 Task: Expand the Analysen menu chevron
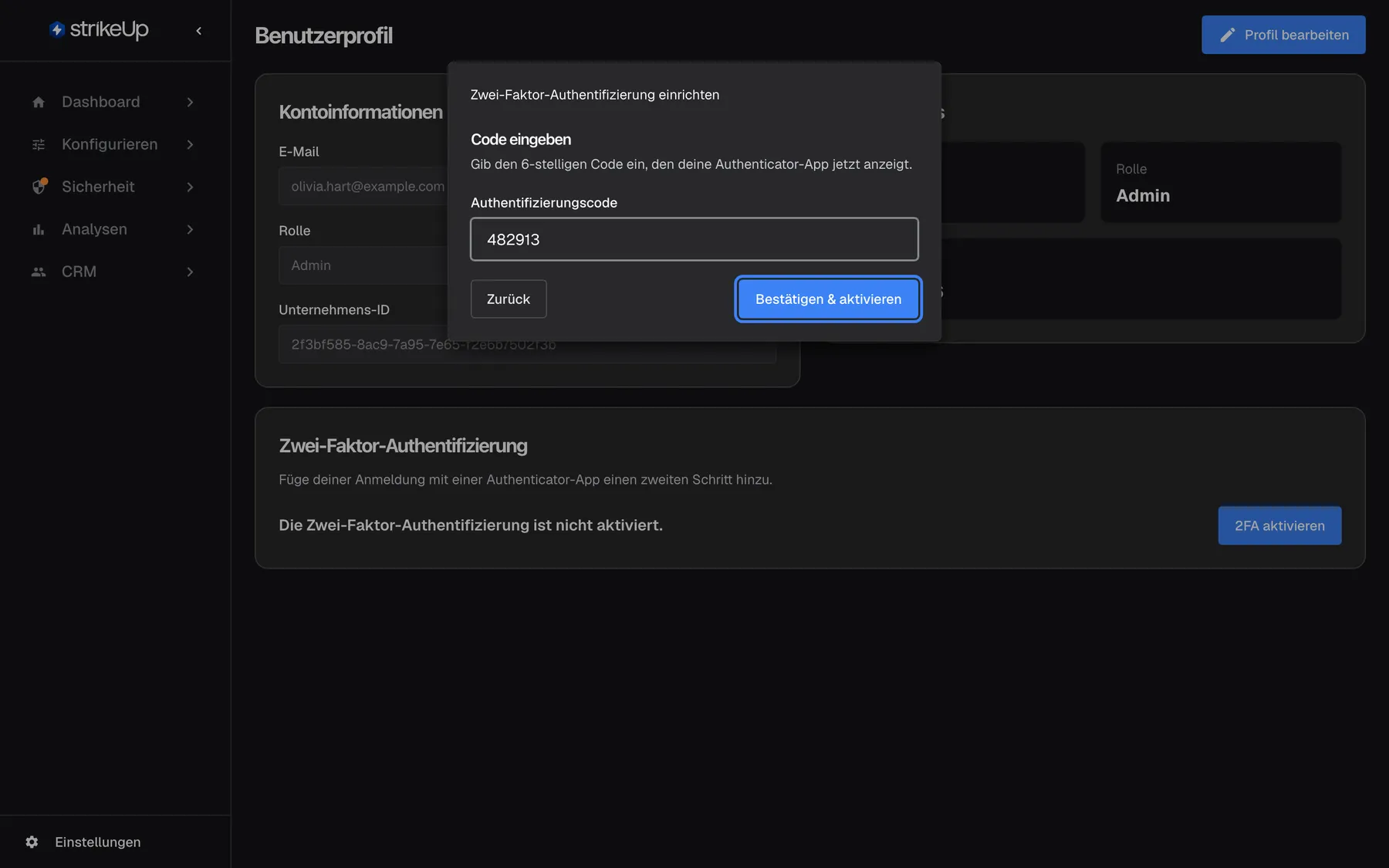(x=190, y=229)
